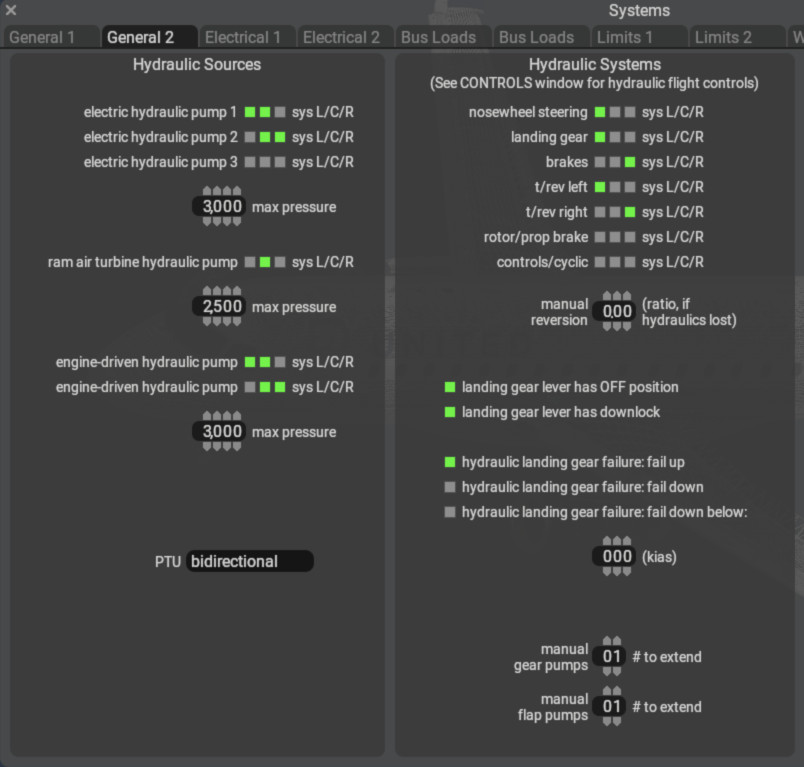Close the Systems window with X icon
This screenshot has height=767, width=804.
tap(11, 11)
